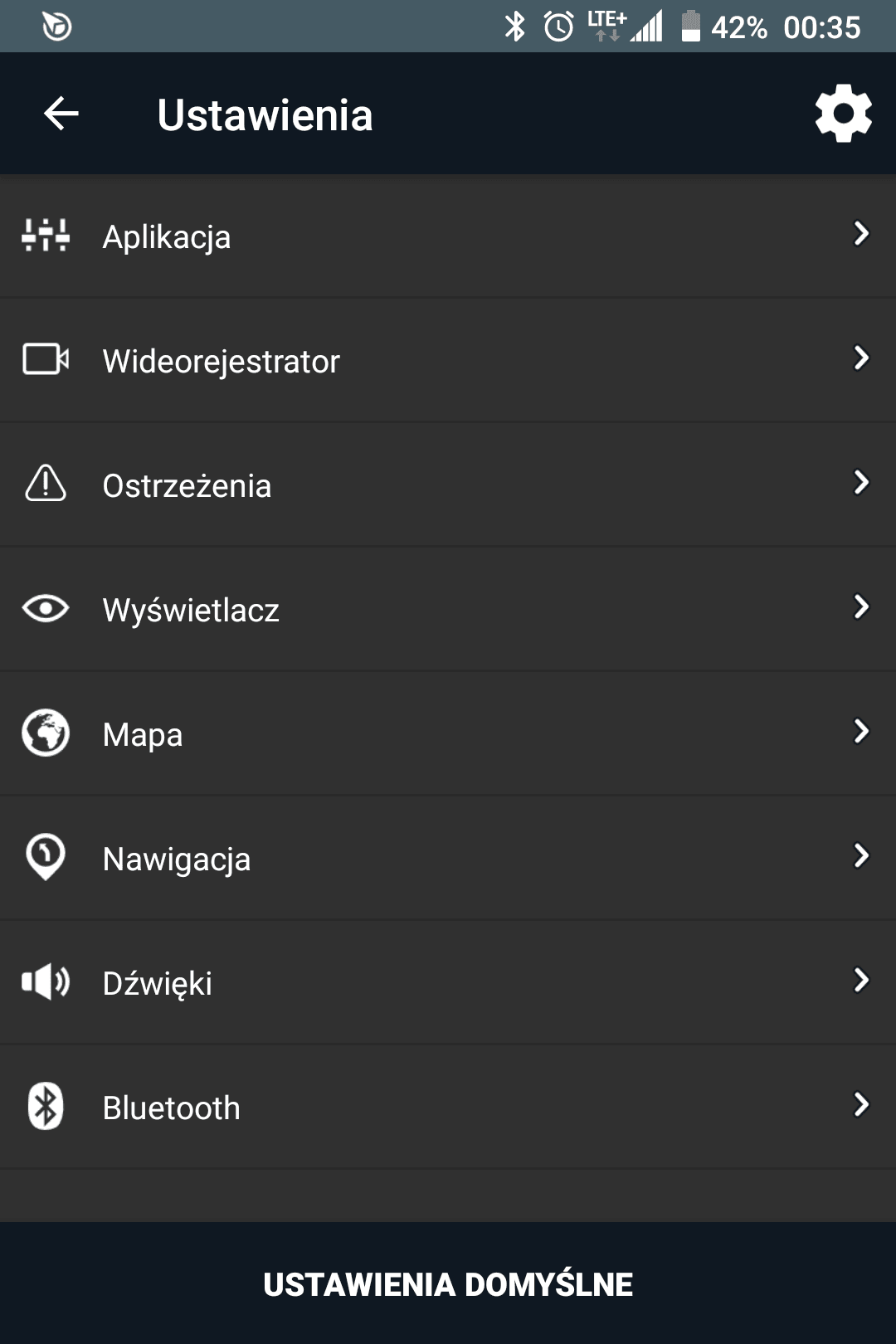Expand Bluetooth using its chevron
The image size is (896, 1344).
(861, 1105)
